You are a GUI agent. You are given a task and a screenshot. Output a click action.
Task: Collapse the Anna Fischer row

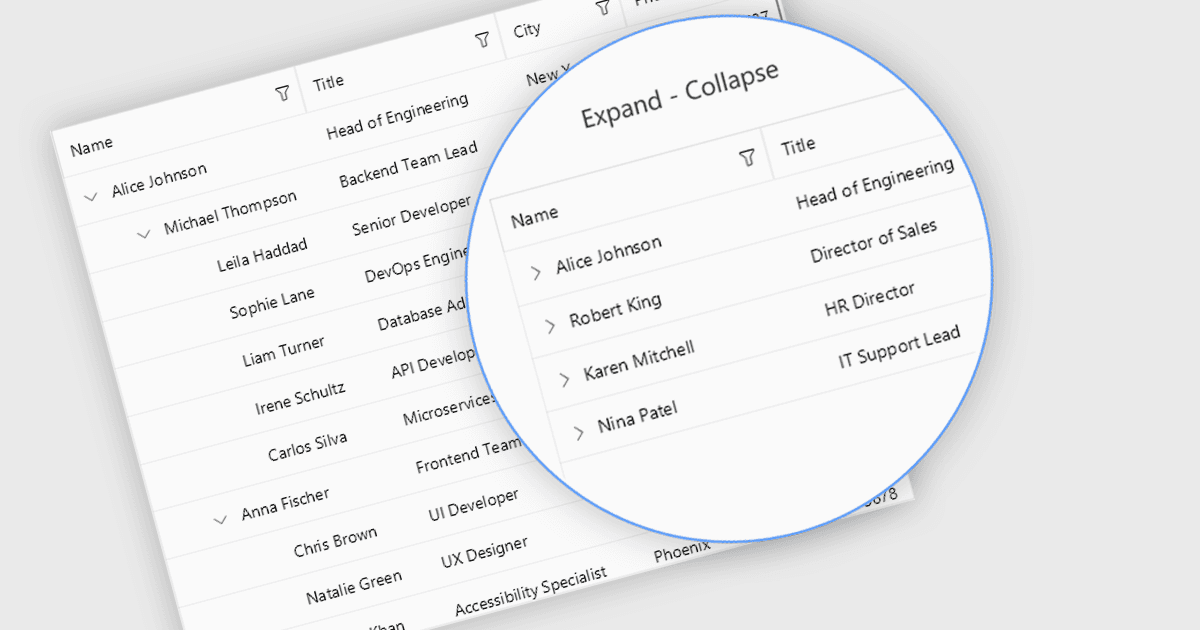(x=220, y=519)
